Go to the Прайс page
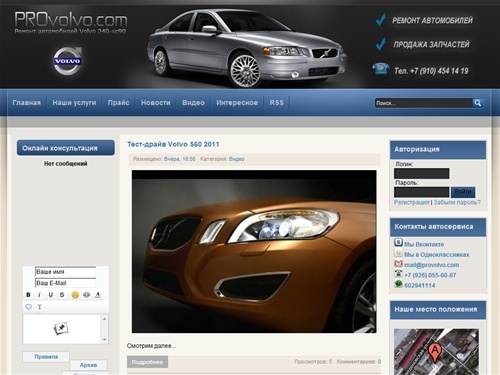Screen dimensions: 500x375 (118, 103)
